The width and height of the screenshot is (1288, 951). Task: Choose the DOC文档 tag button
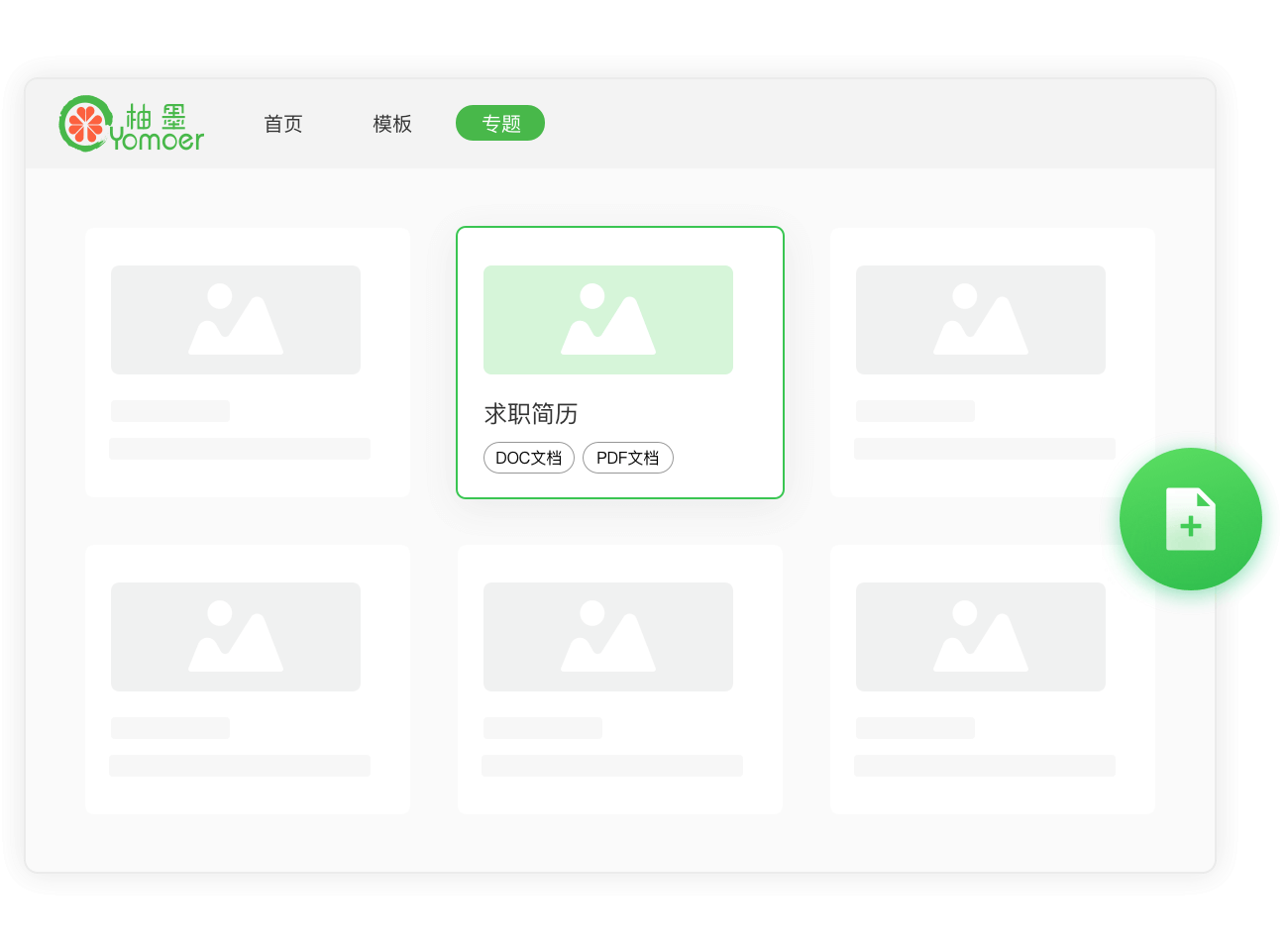[x=528, y=458]
